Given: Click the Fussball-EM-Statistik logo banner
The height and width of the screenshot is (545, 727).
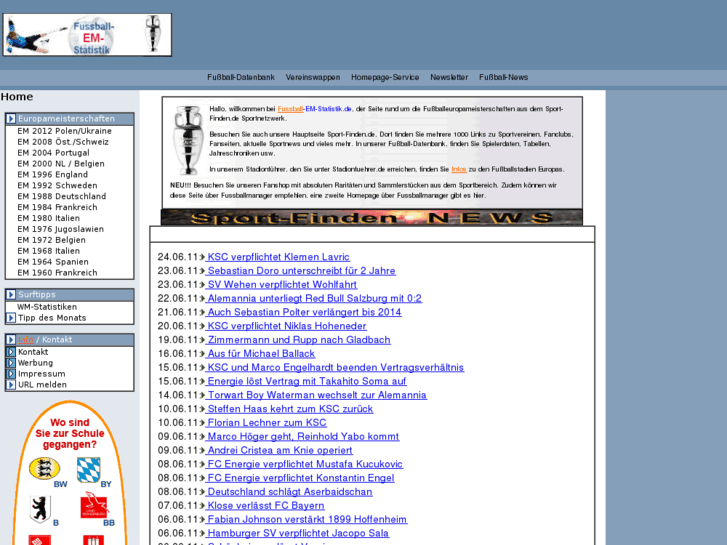Looking at the screenshot, I should tap(87, 35).
